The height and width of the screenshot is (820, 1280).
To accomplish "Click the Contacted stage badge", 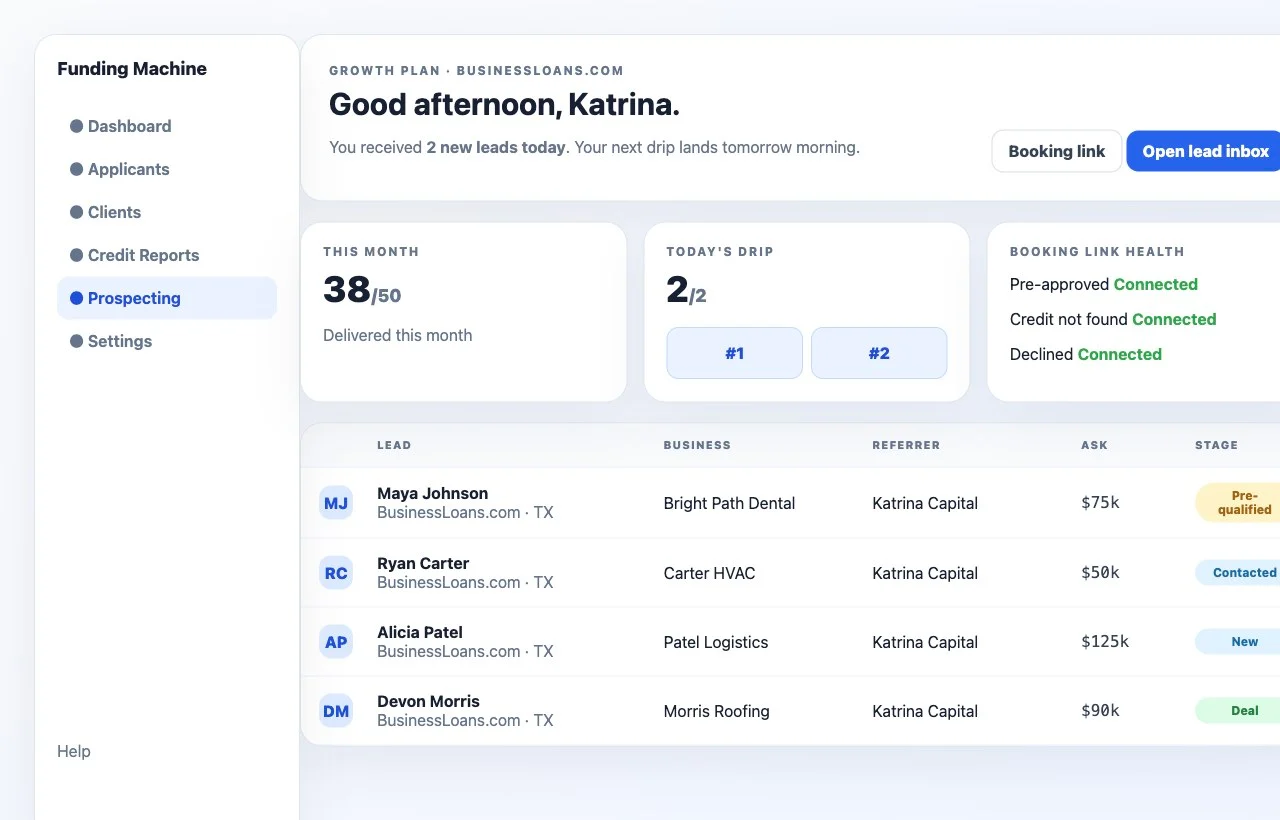I will [1238, 573].
